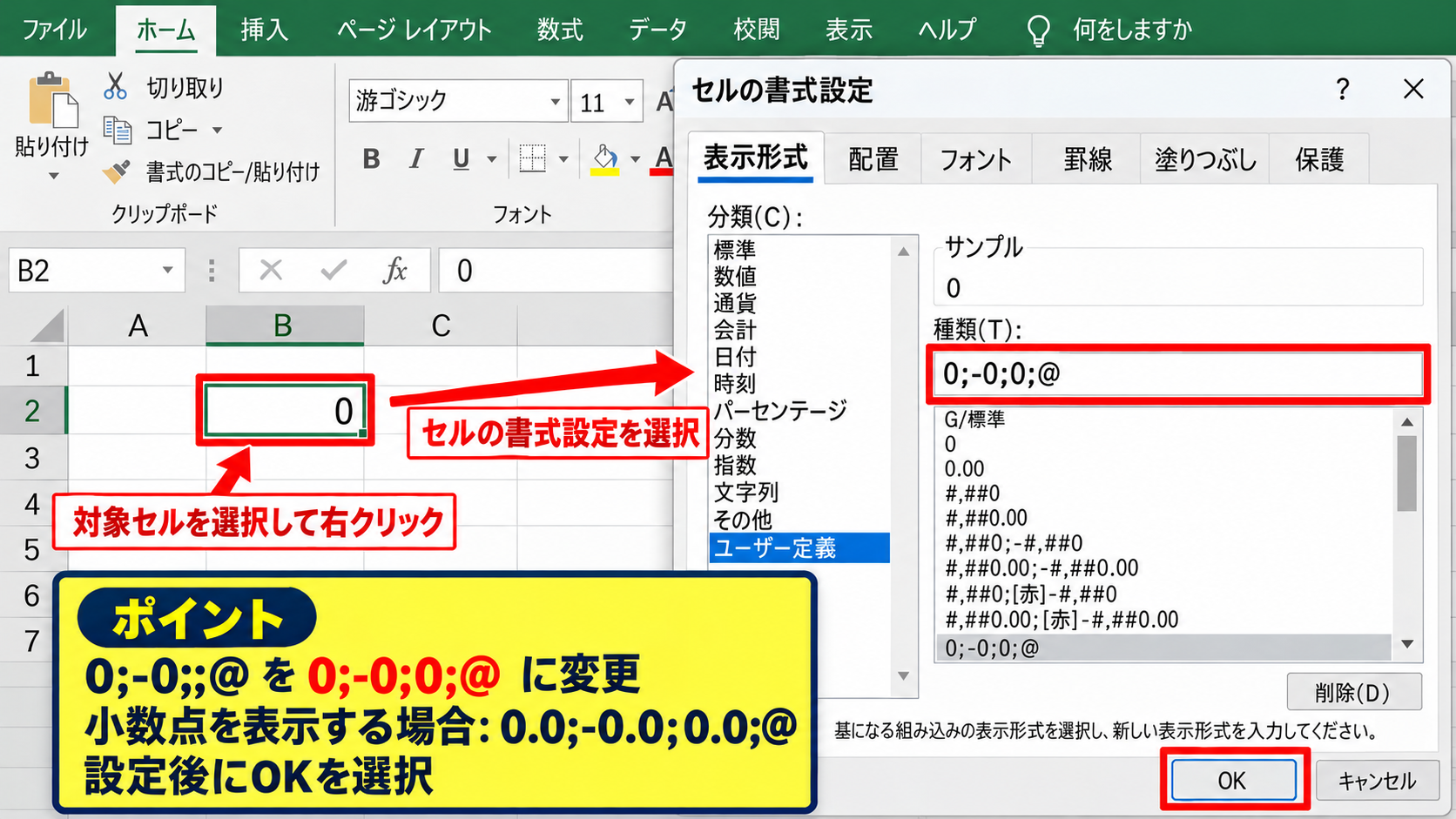1456x819 pixels.
Task: Click the キャンセル button
Action: pyautogui.click(x=1377, y=780)
